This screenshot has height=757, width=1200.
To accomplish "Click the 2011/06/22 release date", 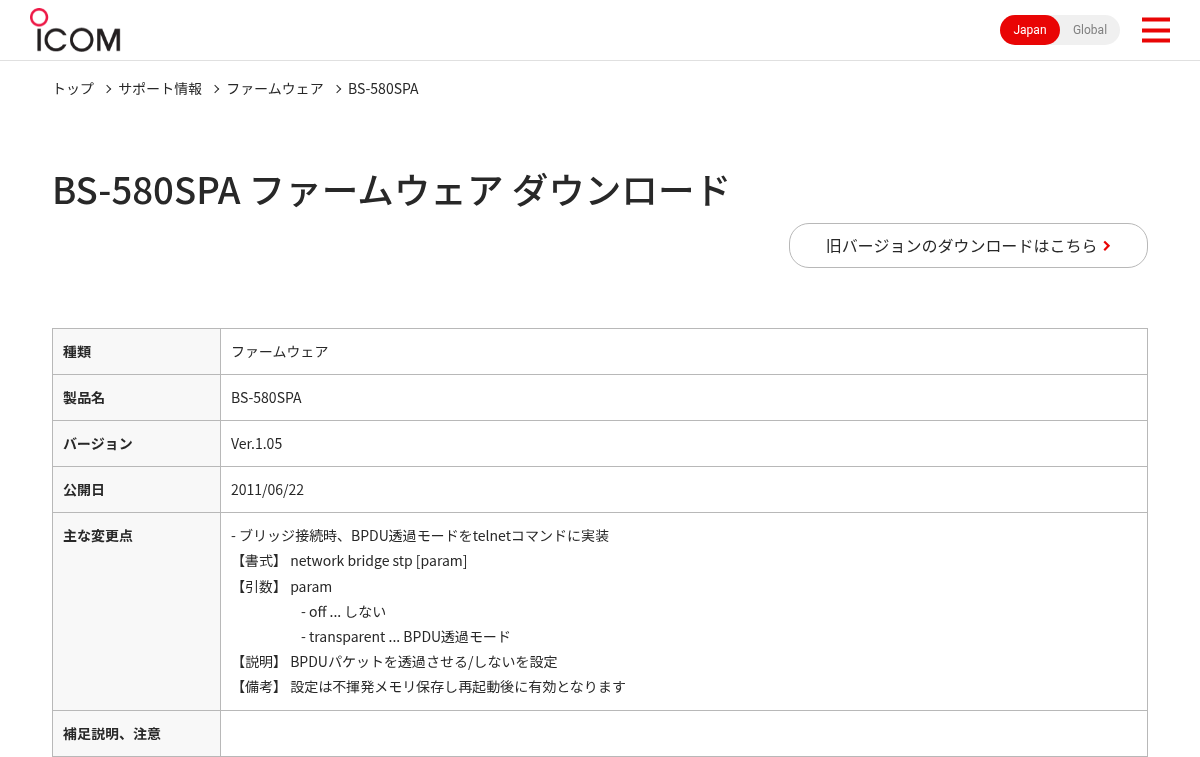I will 267,489.
